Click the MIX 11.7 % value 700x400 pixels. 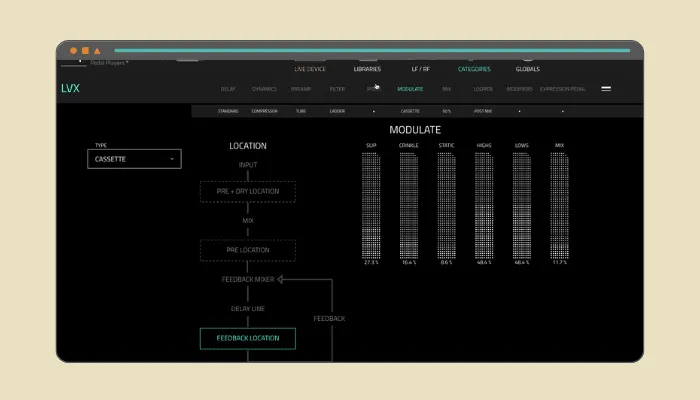pyautogui.click(x=559, y=262)
